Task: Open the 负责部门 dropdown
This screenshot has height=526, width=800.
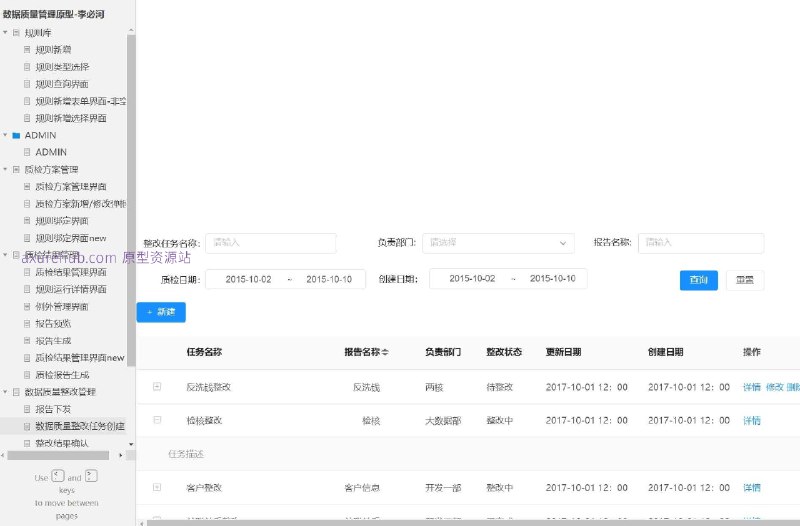Action: coord(498,243)
